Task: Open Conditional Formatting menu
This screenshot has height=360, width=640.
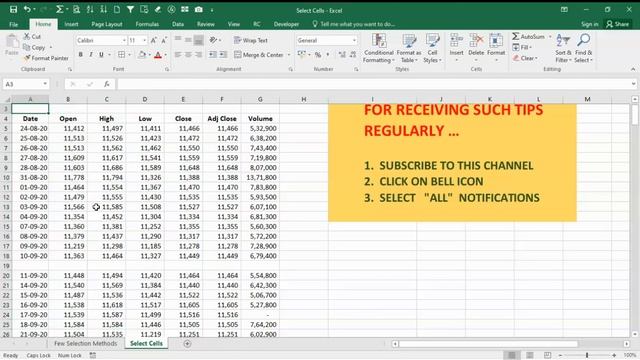Action: 379,48
